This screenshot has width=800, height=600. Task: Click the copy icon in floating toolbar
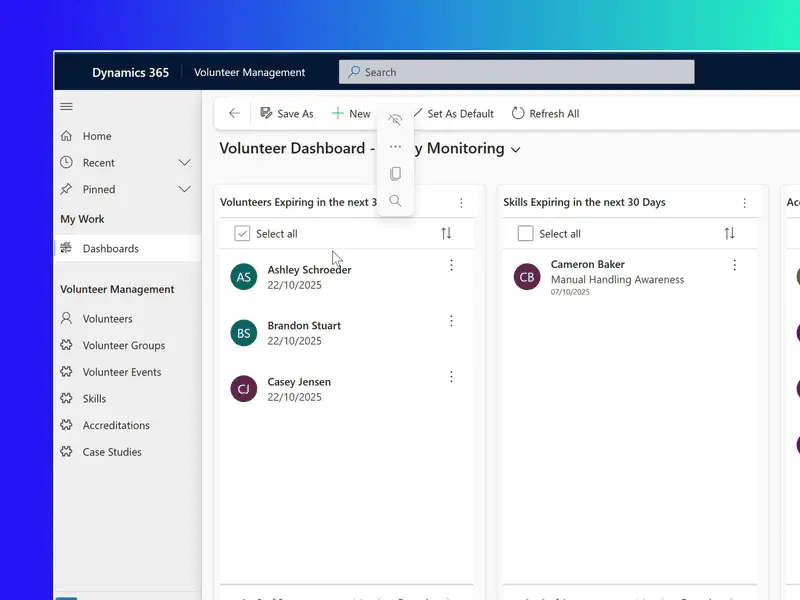[x=395, y=174]
